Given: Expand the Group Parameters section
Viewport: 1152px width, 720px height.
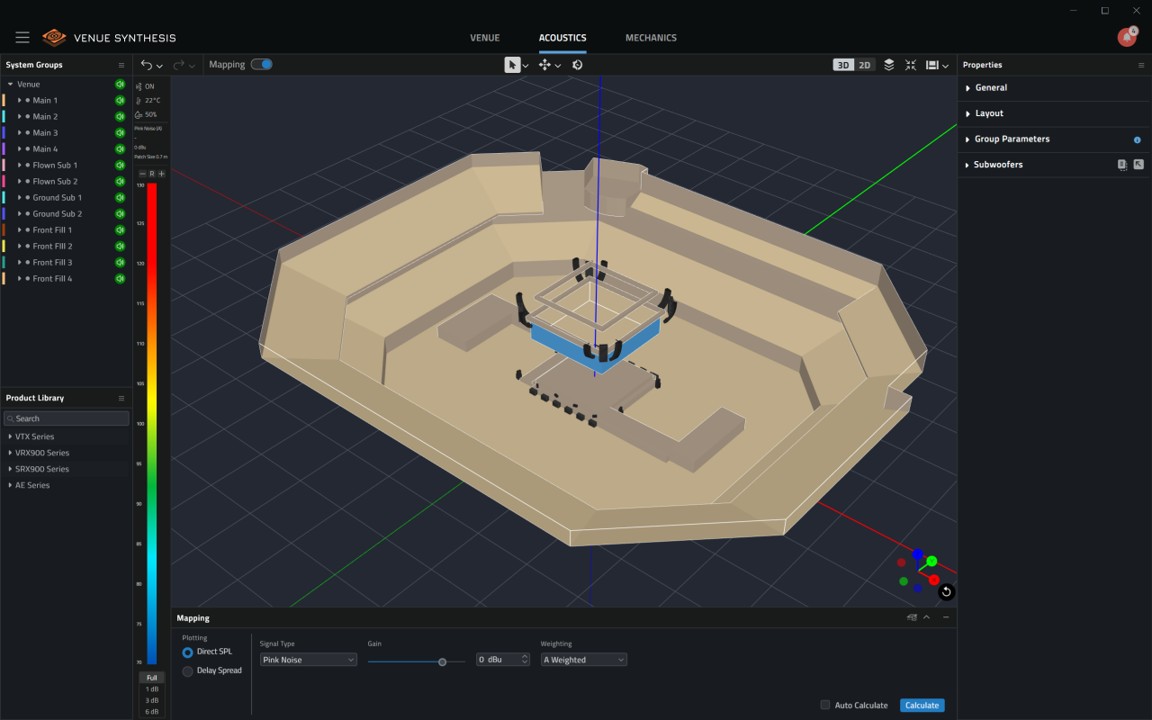Looking at the screenshot, I should [x=1011, y=139].
